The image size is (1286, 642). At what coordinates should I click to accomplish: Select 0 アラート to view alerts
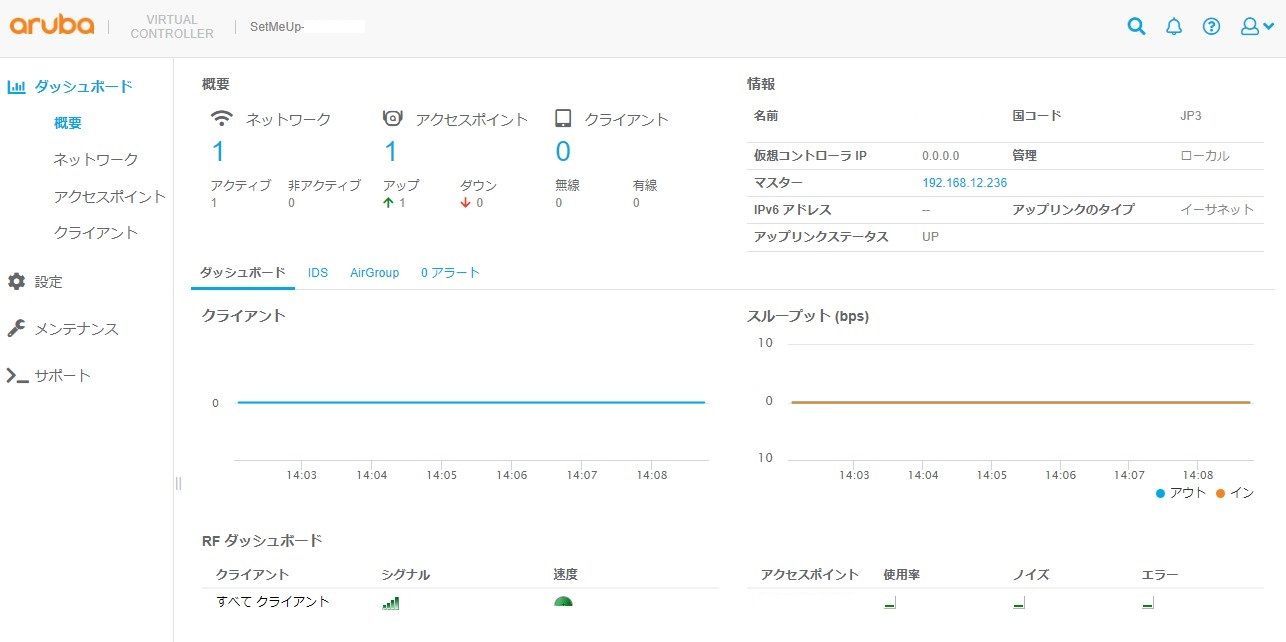click(449, 272)
